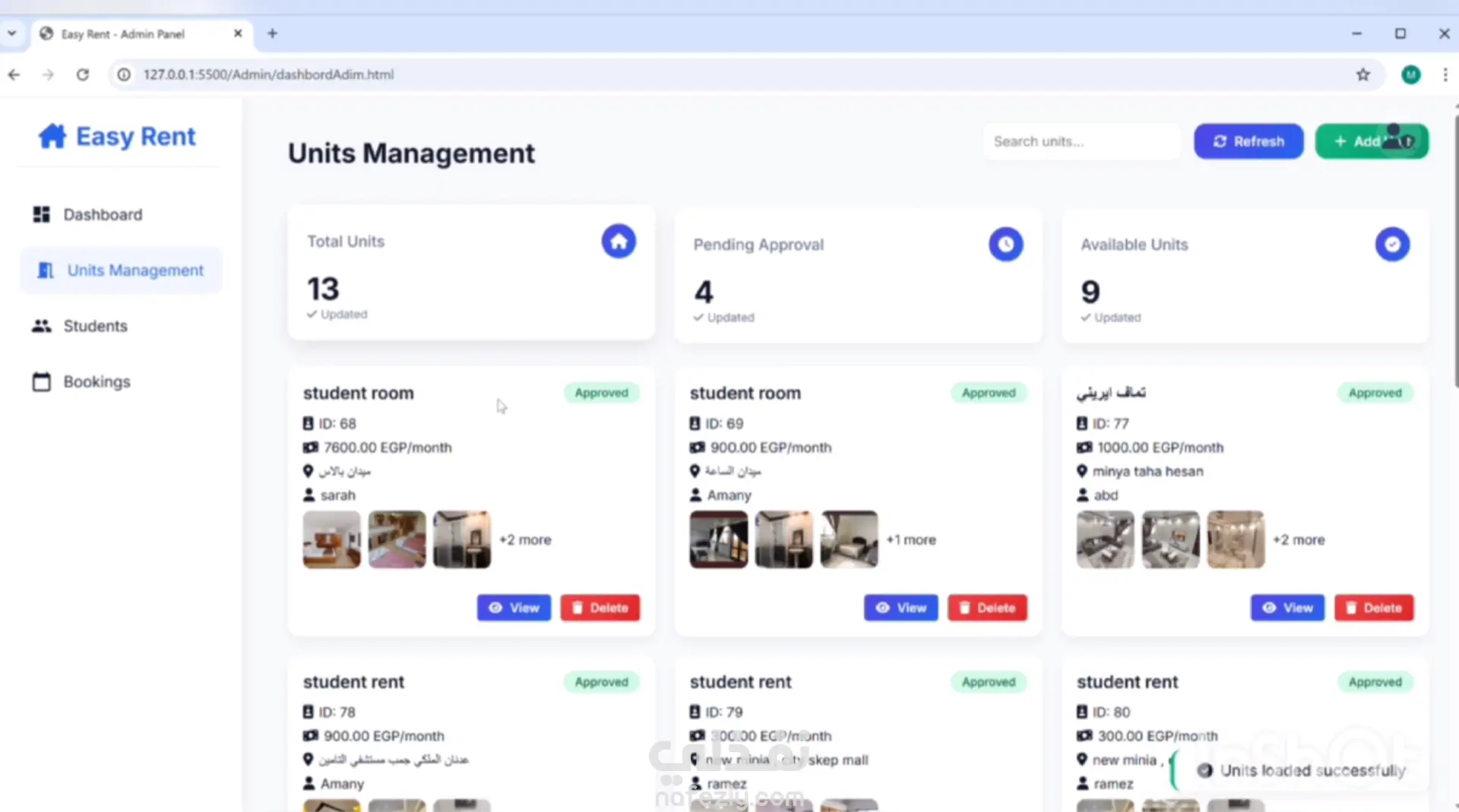Click the location 'minya taha hesan'
The image size is (1459, 812).
(1147, 472)
